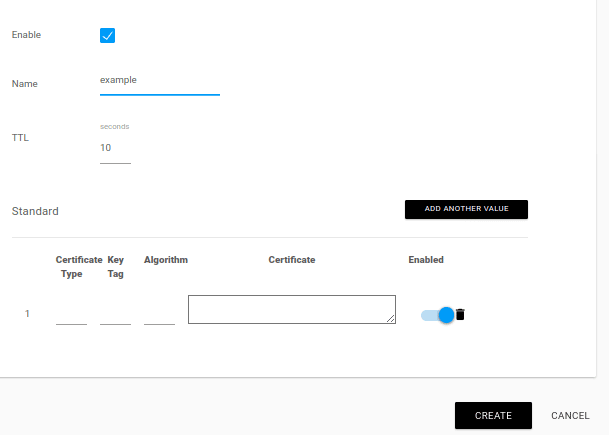Click the row number 1

pyautogui.click(x=27, y=313)
